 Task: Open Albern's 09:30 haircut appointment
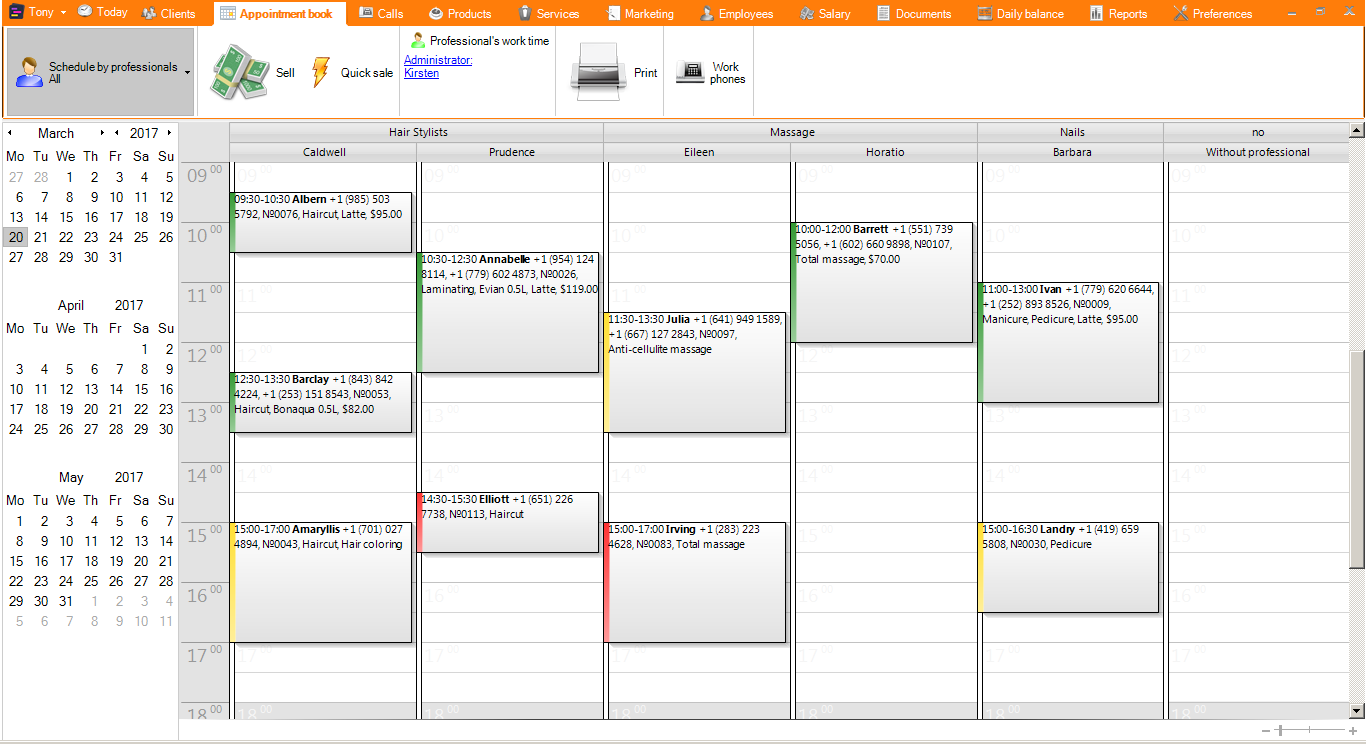pyautogui.click(x=321, y=222)
